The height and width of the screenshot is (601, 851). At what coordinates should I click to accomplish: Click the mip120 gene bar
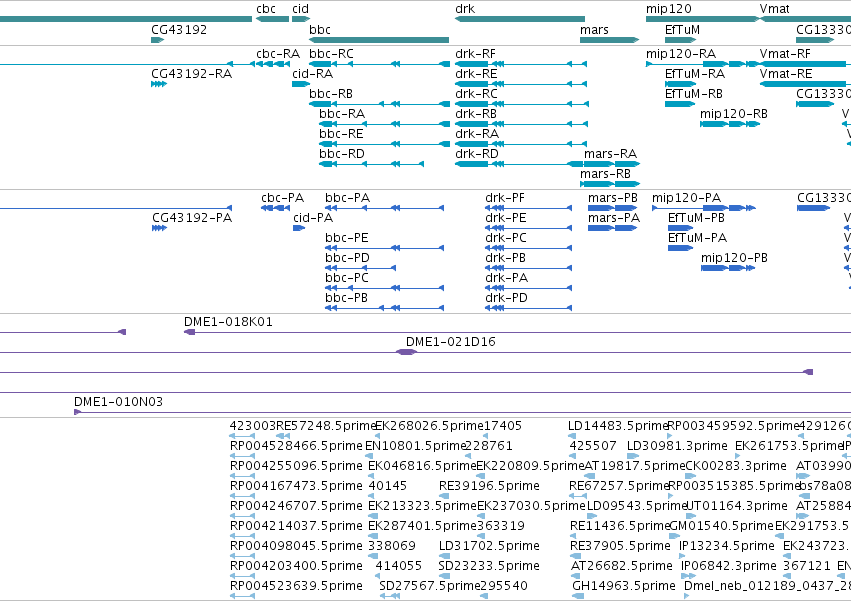(x=702, y=19)
